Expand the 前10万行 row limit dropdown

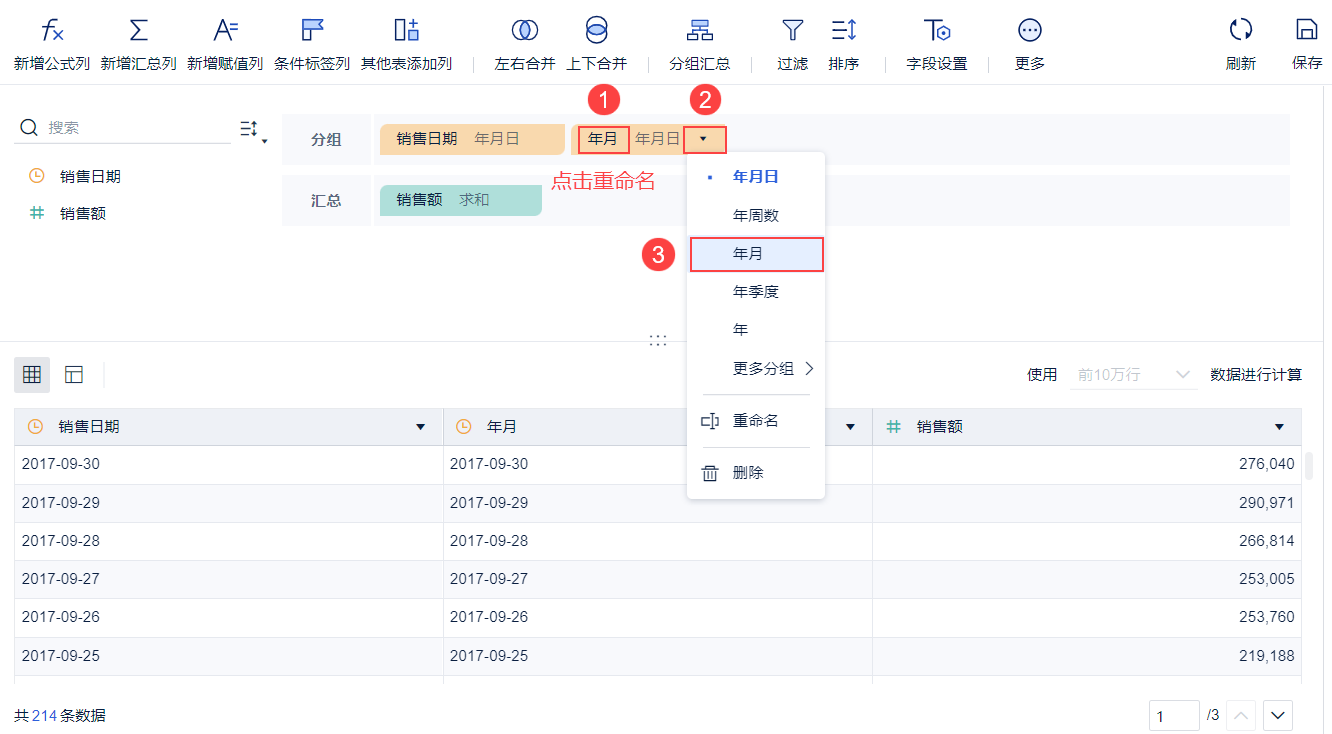[x=1184, y=375]
